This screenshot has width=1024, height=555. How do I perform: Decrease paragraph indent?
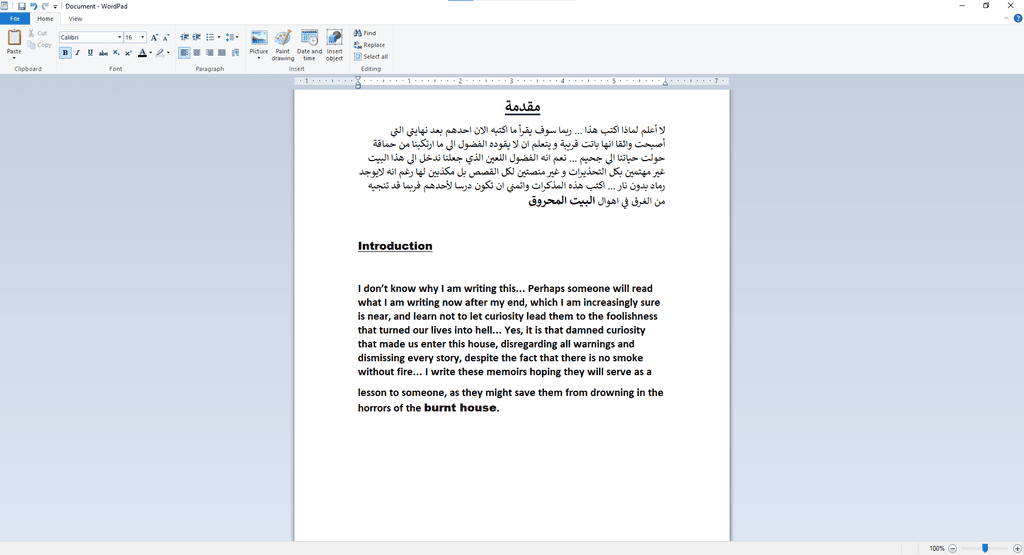pos(184,37)
